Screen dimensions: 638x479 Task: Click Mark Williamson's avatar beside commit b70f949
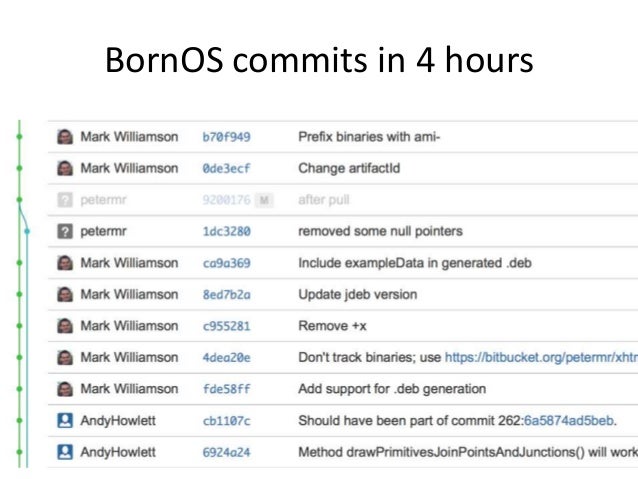point(65,136)
